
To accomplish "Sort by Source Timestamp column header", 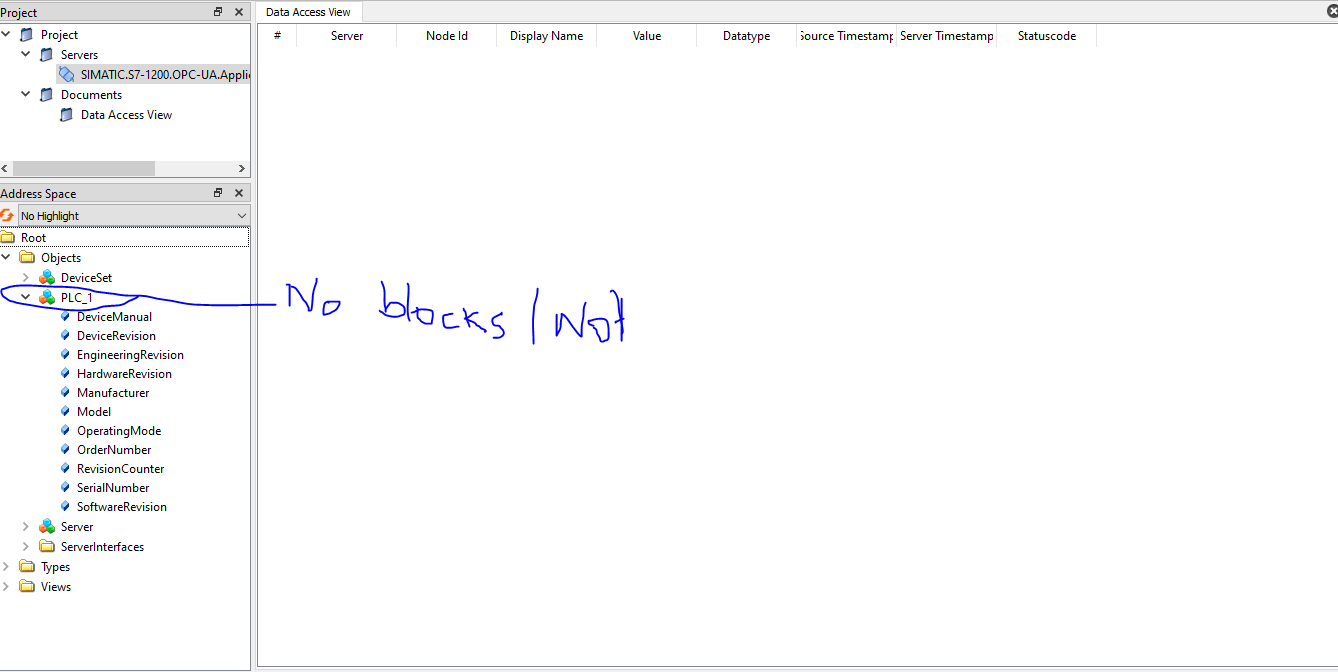I will 847,36.
